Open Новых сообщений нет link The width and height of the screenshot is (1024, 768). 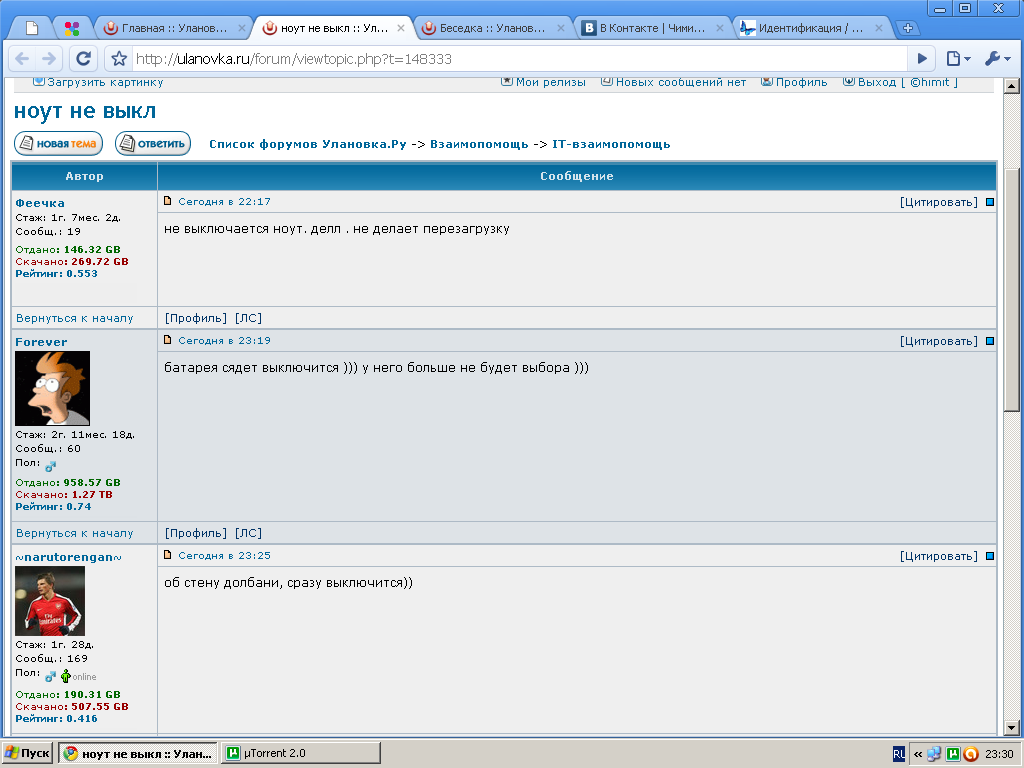(680, 82)
